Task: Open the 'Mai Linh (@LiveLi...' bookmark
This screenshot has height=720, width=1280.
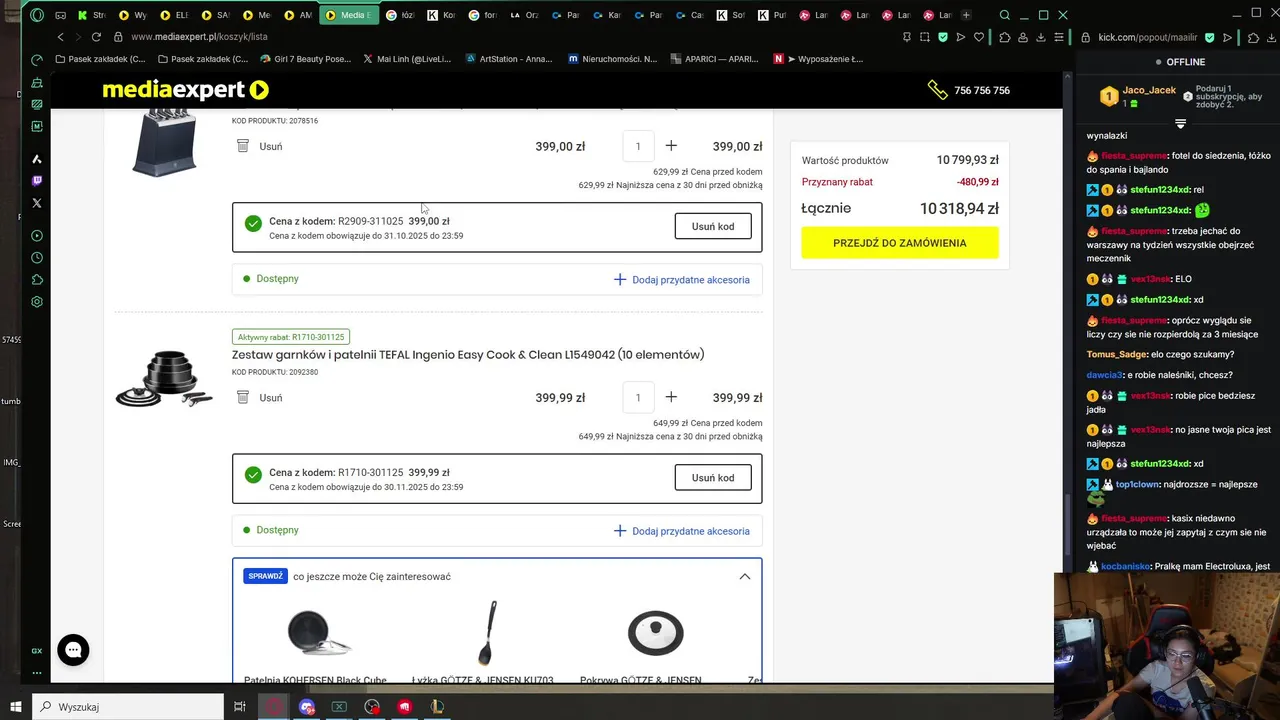Action: (x=407, y=59)
